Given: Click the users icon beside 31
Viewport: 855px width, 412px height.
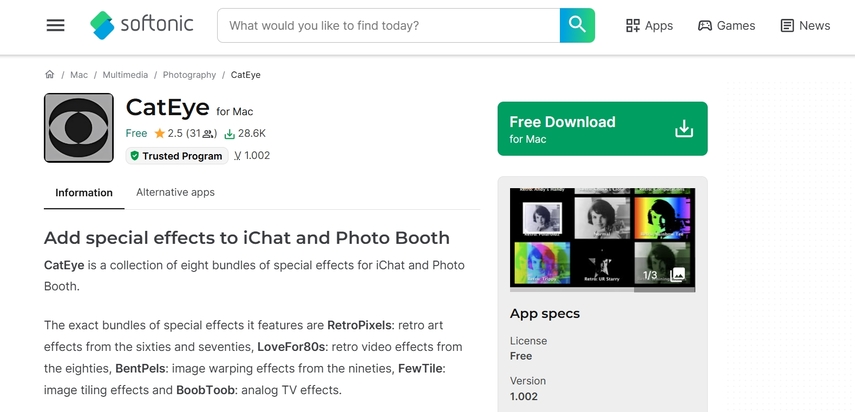Looking at the screenshot, I should [x=208, y=134].
